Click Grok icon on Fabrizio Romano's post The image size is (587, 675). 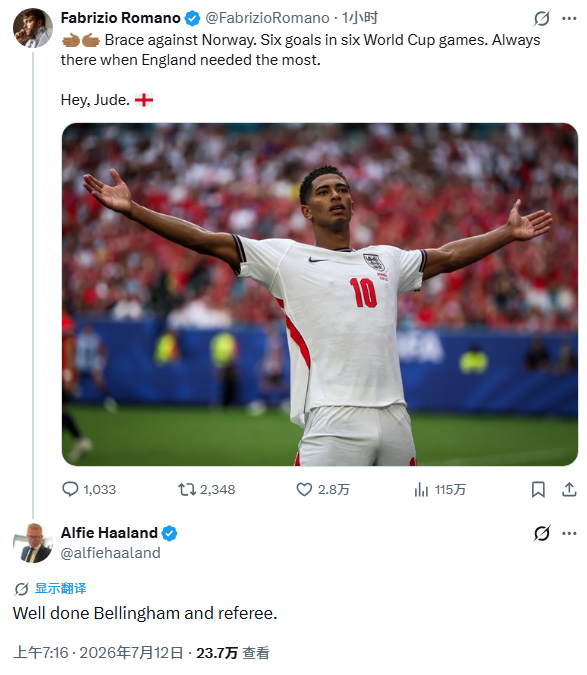click(x=542, y=18)
